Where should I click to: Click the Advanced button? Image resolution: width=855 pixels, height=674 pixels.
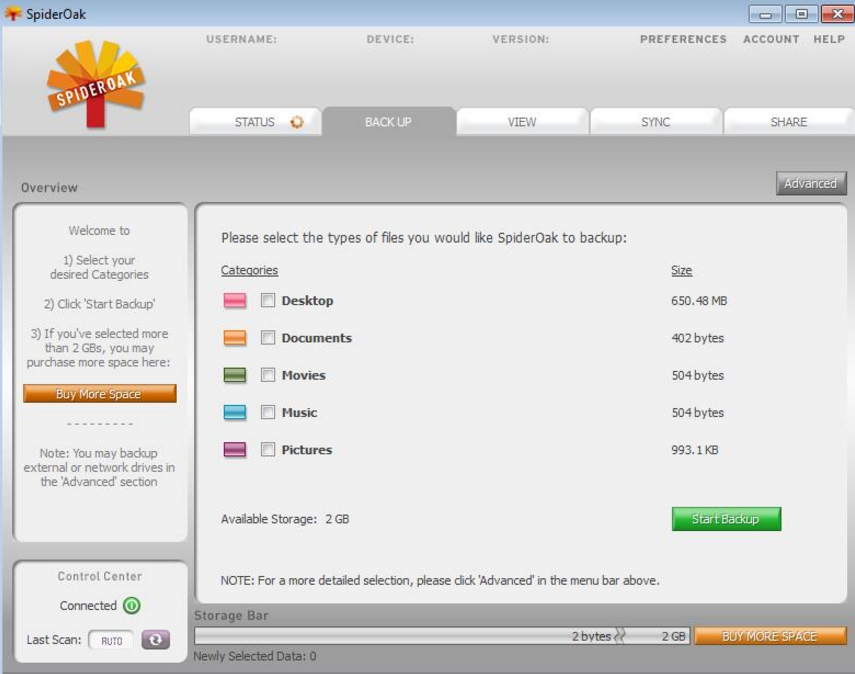[811, 184]
